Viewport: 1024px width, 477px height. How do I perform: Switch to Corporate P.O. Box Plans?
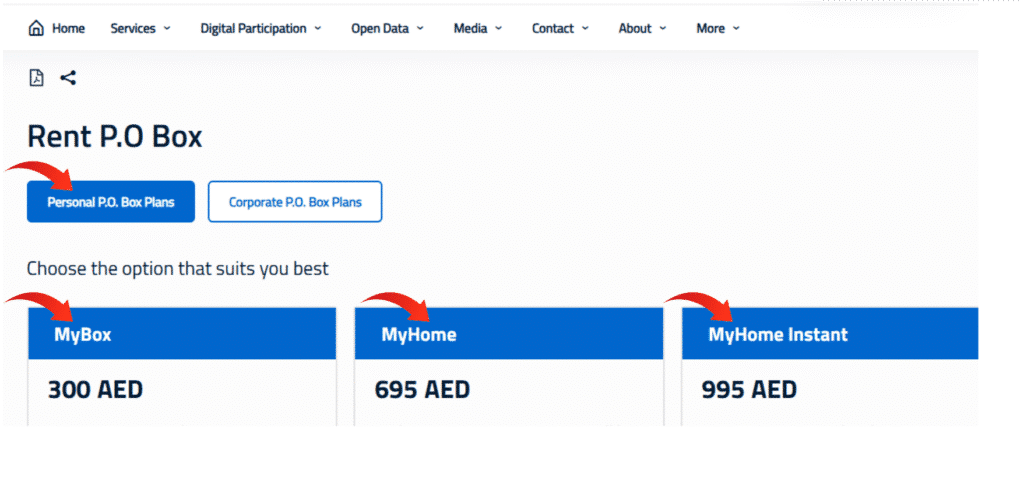pos(295,202)
